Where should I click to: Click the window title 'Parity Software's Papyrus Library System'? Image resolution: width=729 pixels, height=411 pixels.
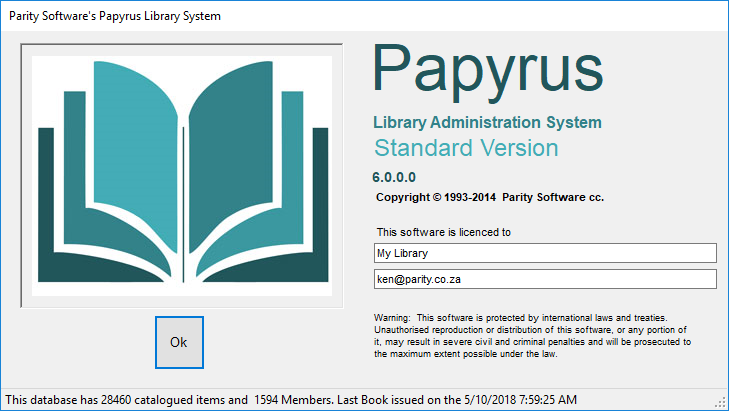(115, 16)
